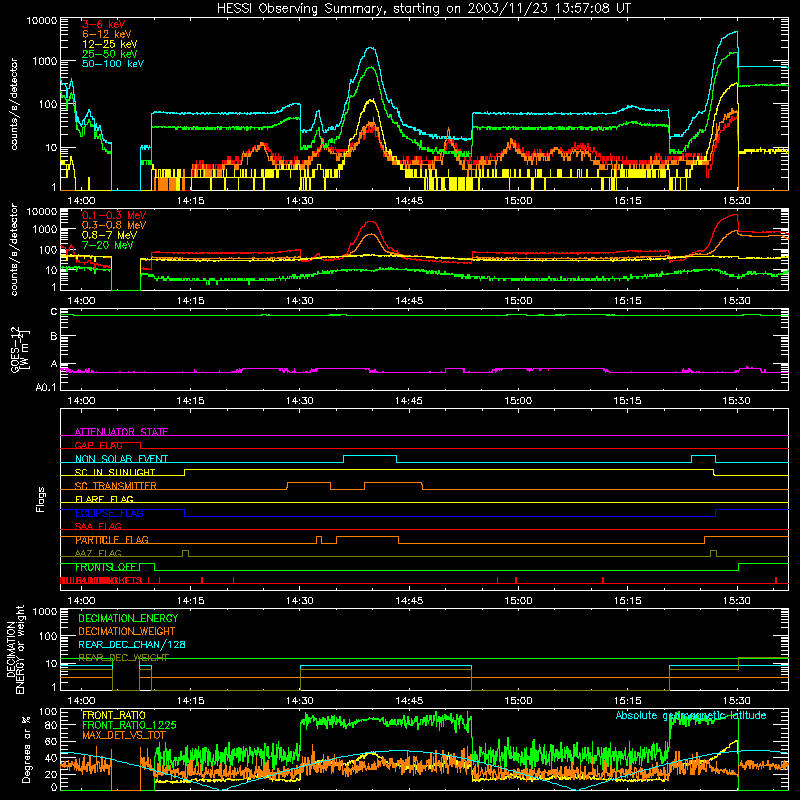This screenshot has height=800, width=800.
Task: Click the 14:15 time label under the decimation panel
Action: [191, 701]
